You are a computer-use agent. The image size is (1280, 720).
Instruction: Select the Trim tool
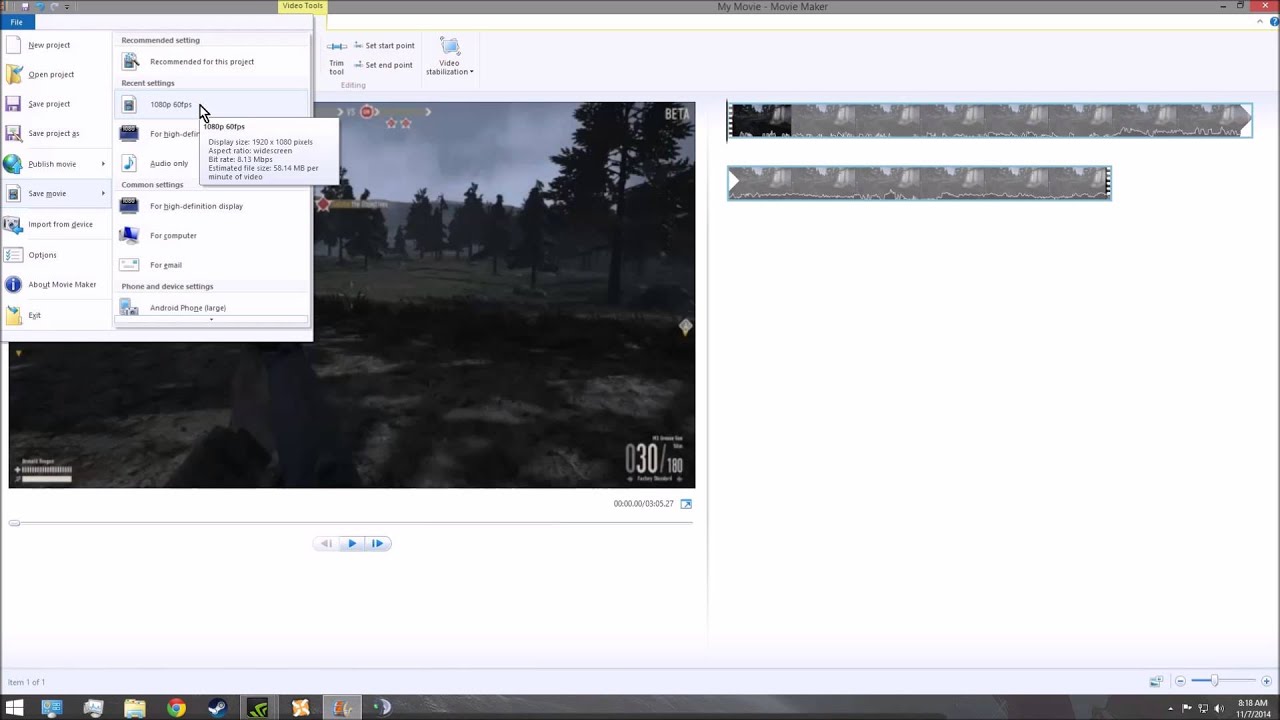coord(337,58)
